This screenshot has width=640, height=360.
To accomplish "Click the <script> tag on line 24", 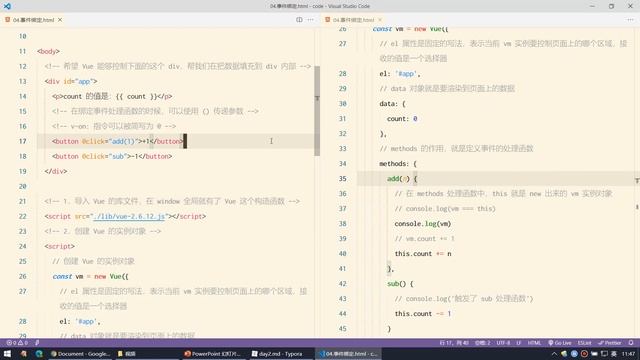I will (x=60, y=247).
